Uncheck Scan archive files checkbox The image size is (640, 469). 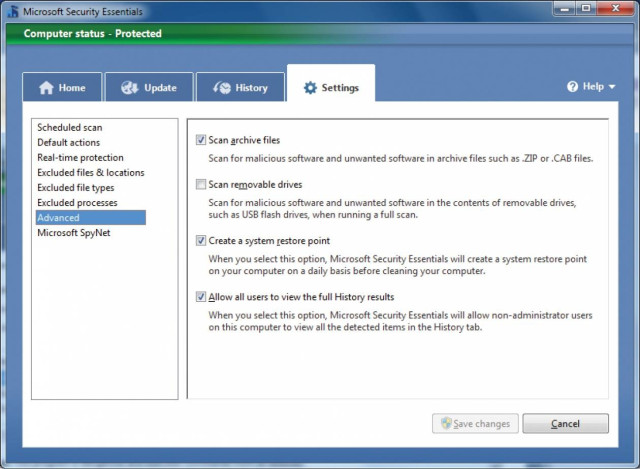201,140
